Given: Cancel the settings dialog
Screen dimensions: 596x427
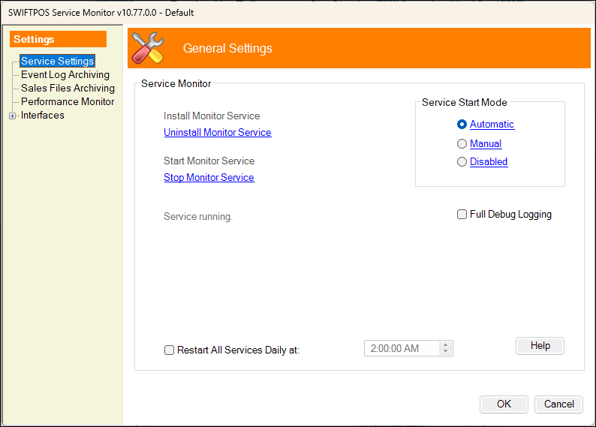Looking at the screenshot, I should 558,404.
